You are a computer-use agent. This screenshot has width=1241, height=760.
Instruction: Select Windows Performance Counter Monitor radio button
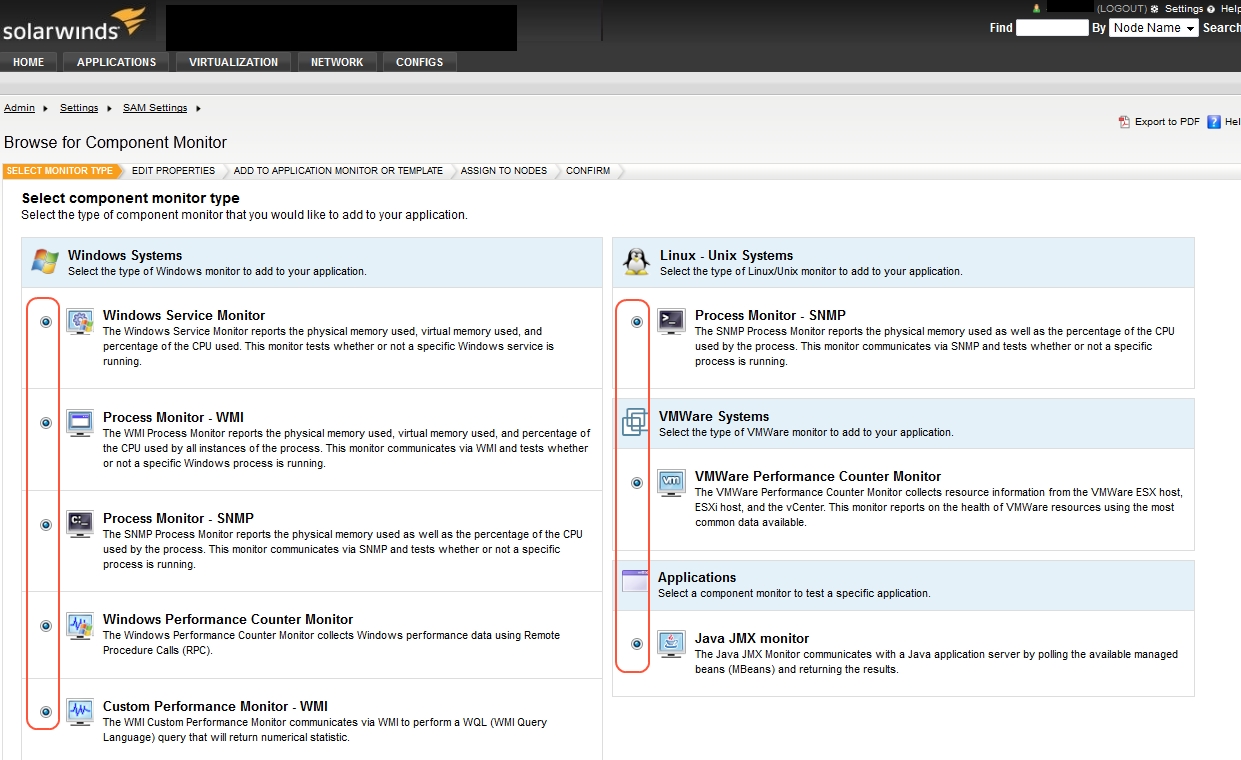coord(46,626)
